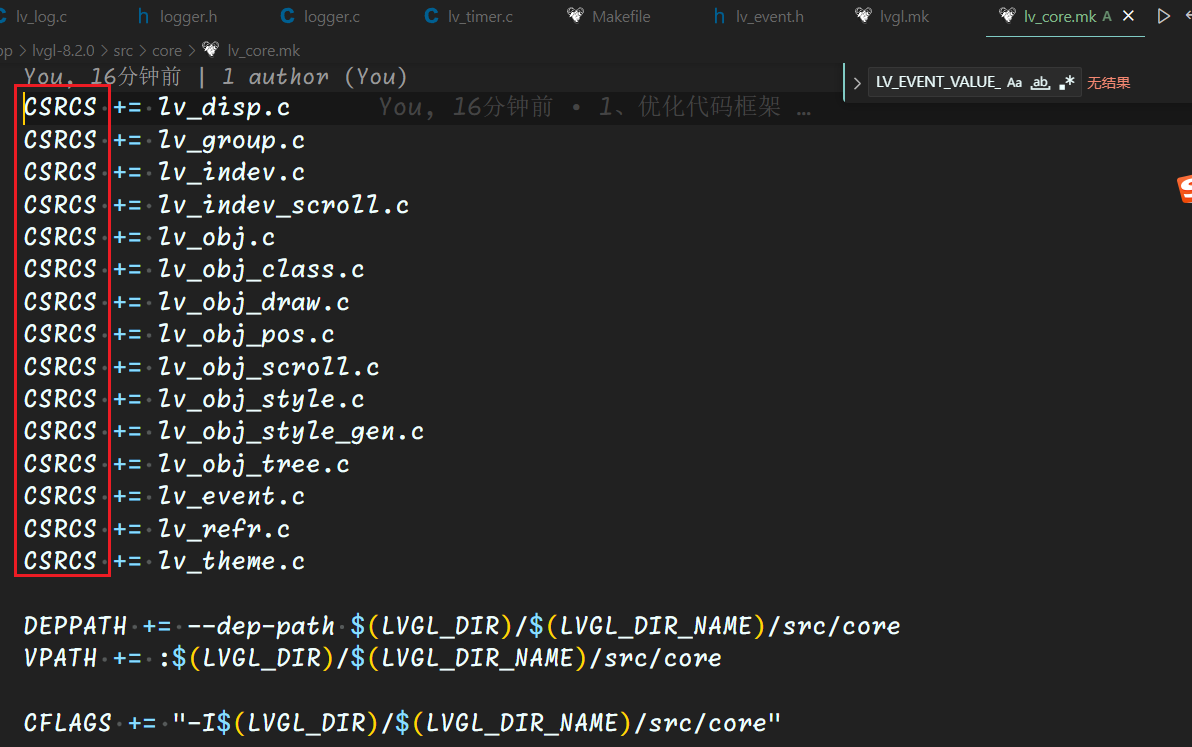The image size is (1192, 747).
Task: Click on lv_indev_scroll.c filename
Action: click(x=284, y=205)
